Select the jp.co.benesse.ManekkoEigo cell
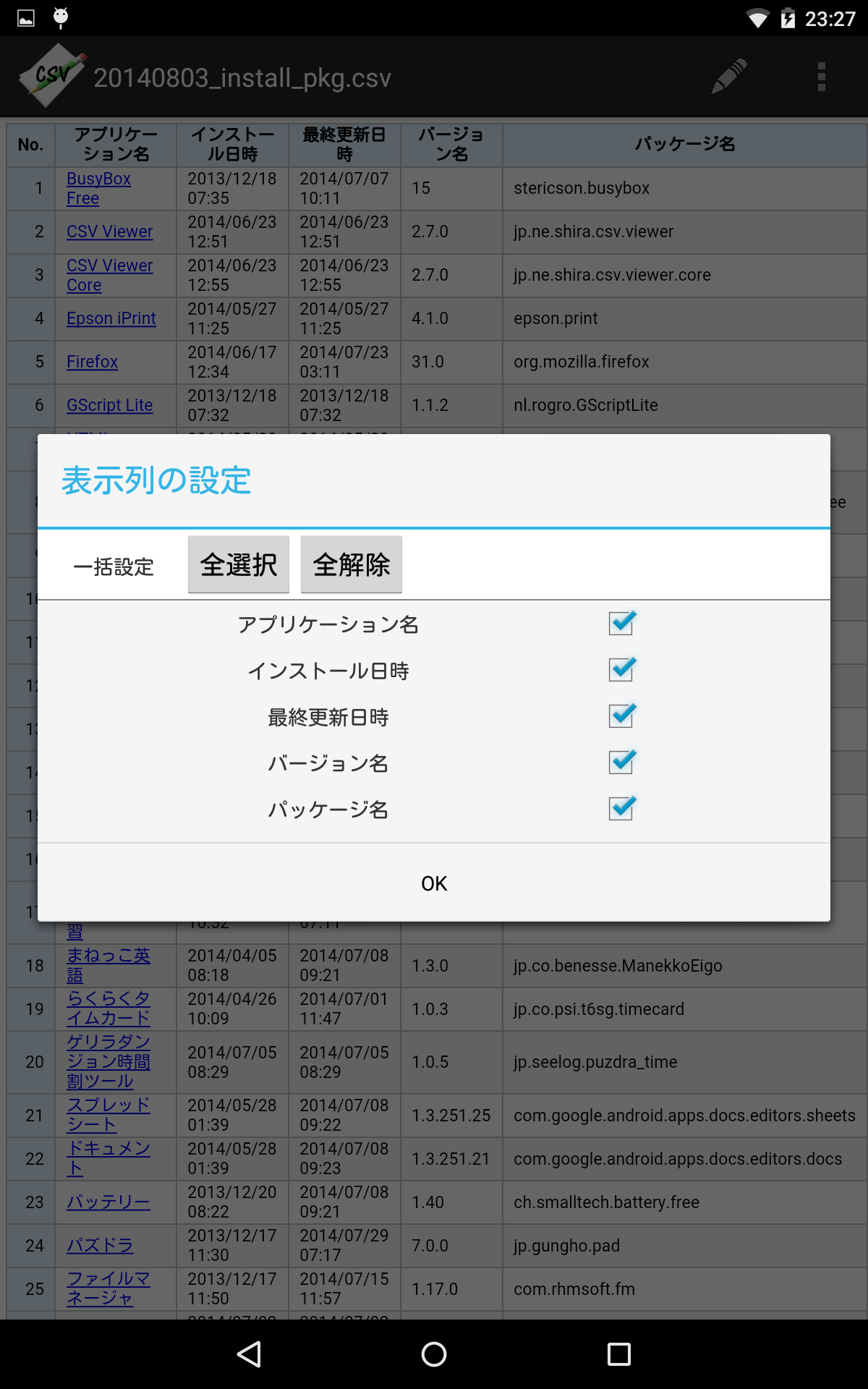The width and height of the screenshot is (868, 1389). click(684, 966)
